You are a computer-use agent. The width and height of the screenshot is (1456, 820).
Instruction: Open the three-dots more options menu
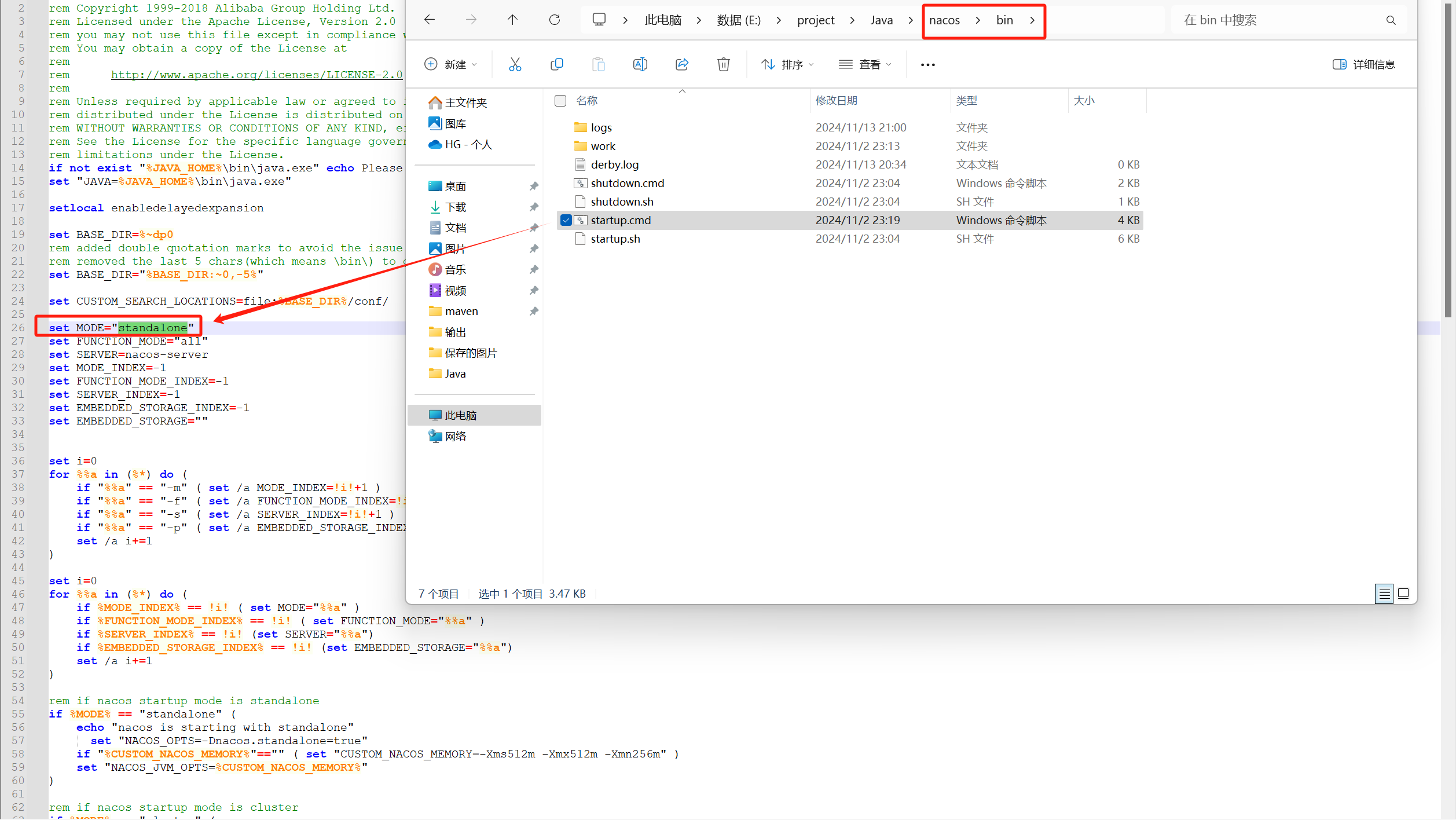point(927,64)
